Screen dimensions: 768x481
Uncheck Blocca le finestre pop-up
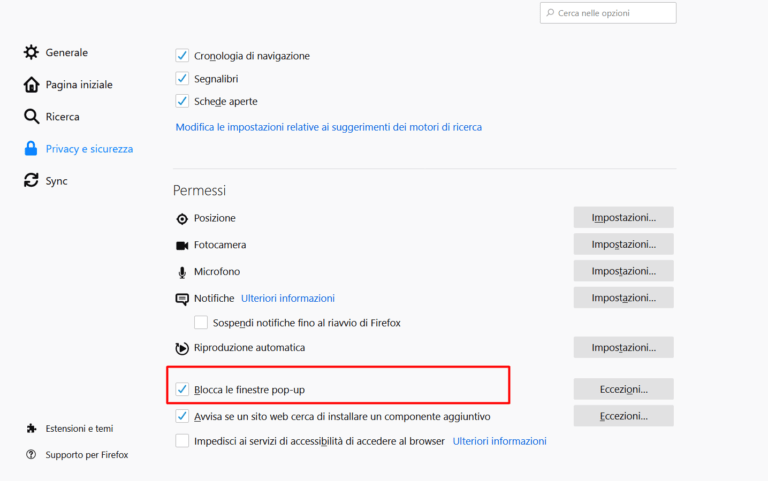point(182,389)
